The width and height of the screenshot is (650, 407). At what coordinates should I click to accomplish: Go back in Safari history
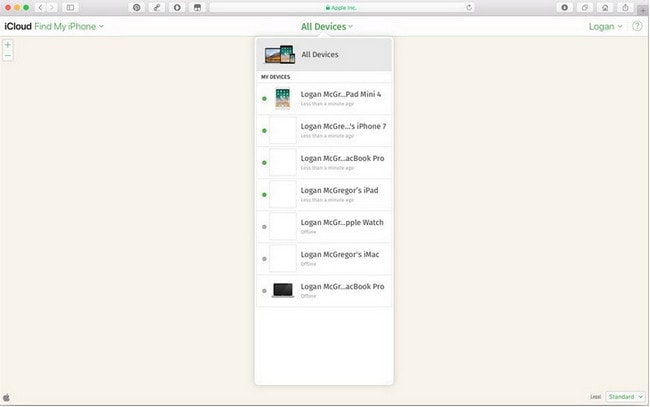[40, 7]
